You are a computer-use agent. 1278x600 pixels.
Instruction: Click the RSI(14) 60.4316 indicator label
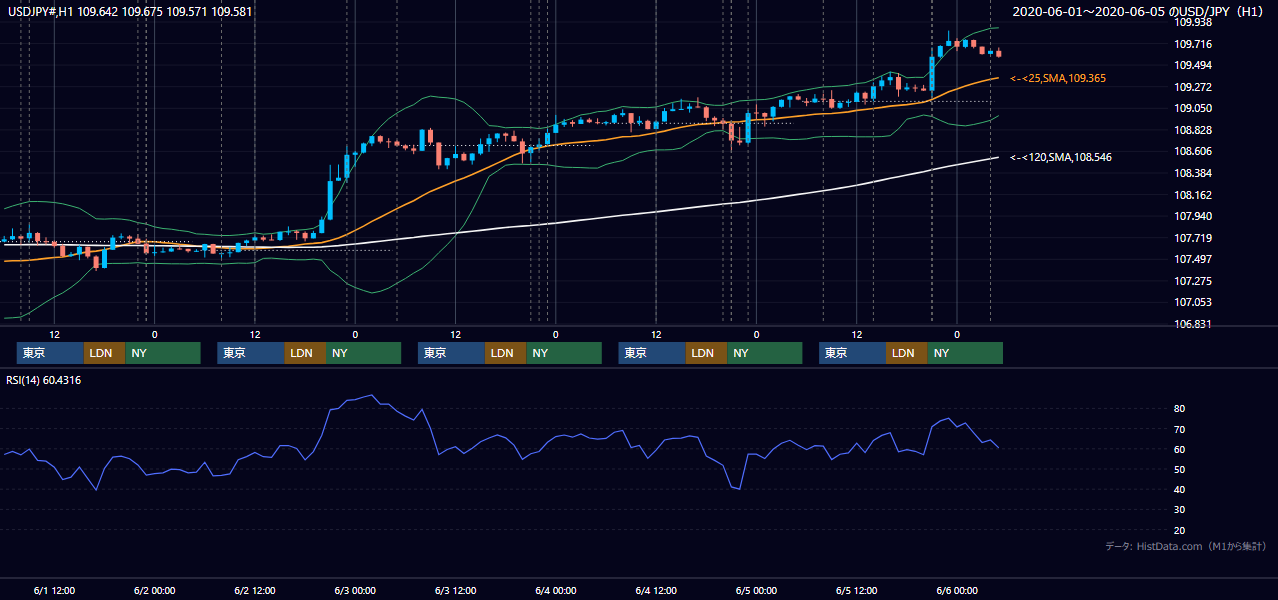43,380
